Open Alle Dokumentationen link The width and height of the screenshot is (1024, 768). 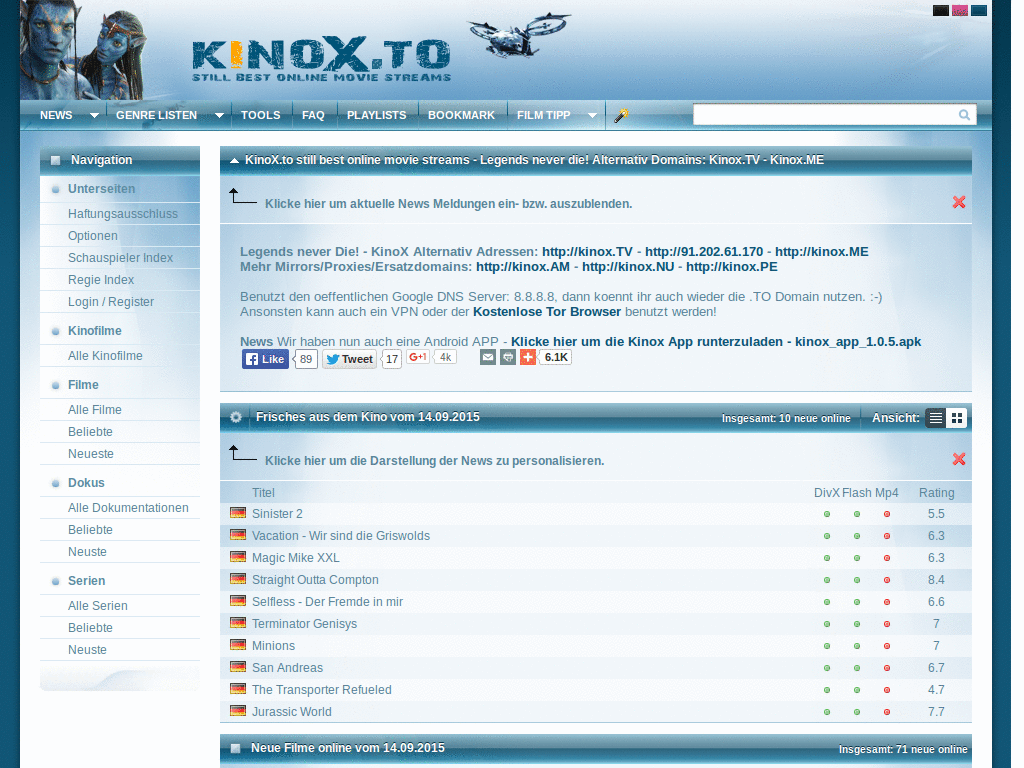(128, 508)
